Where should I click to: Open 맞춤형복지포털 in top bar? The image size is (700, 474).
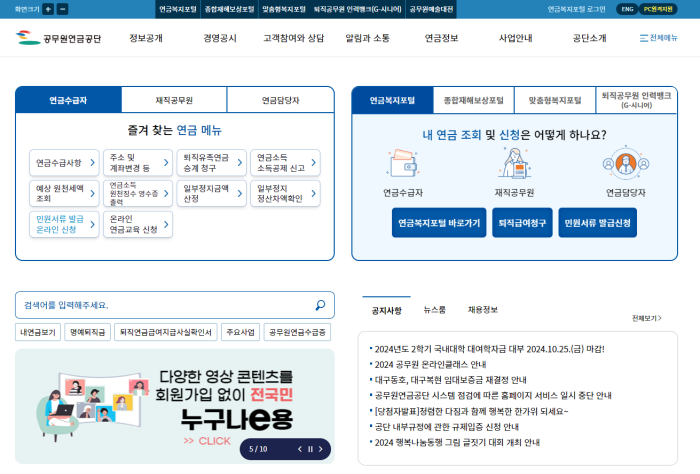[284, 9]
